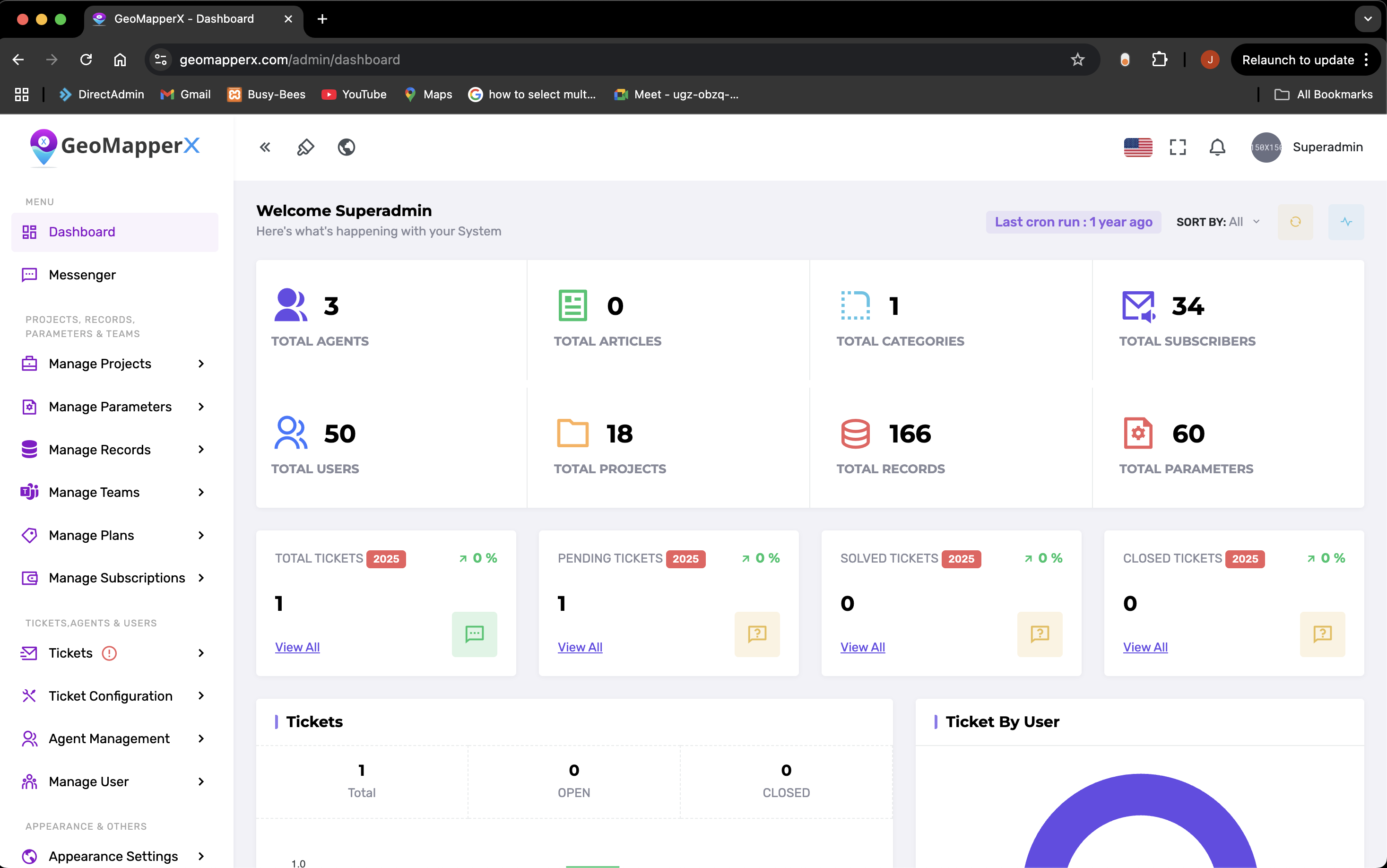Open the All Bookmarks folder
Viewport: 1387px width, 868px height.
tap(1323, 94)
